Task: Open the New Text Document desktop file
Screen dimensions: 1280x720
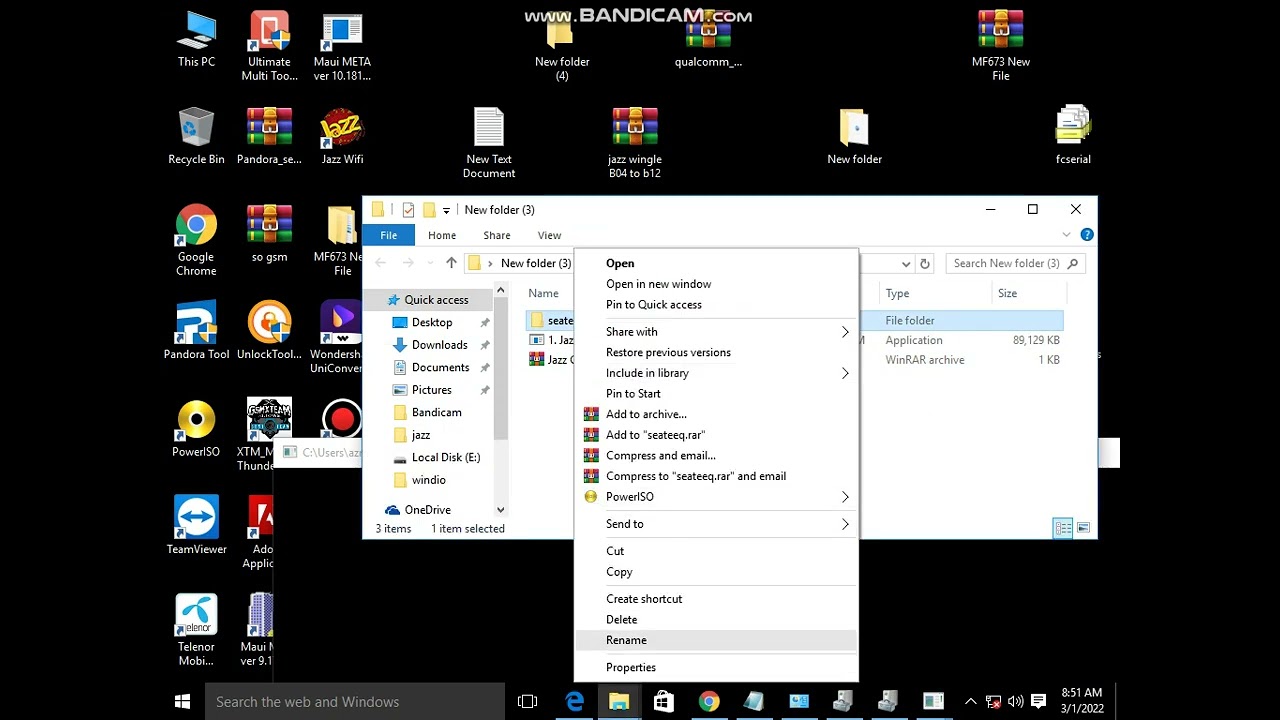Action: point(489,143)
